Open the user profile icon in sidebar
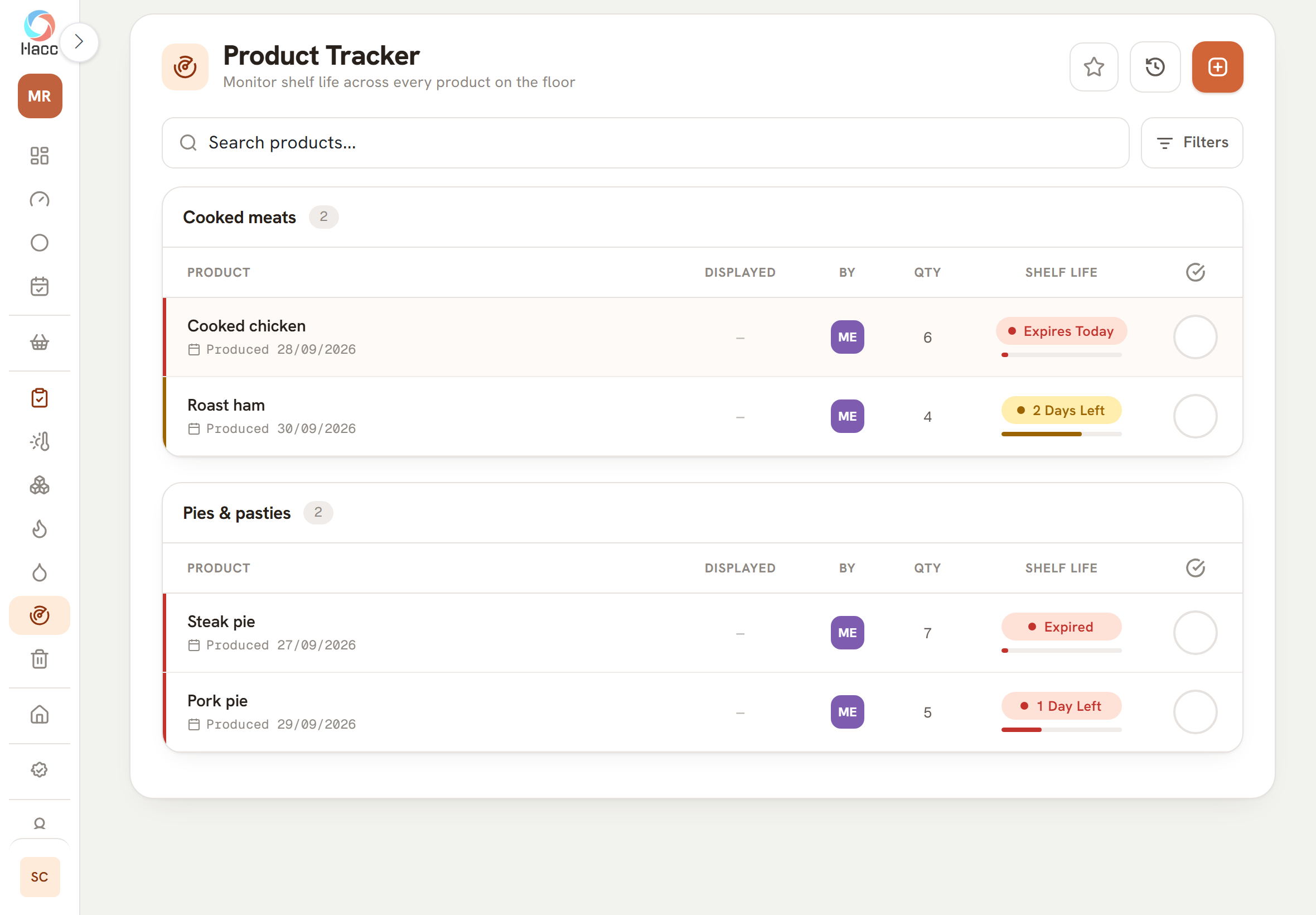Viewport: 1316px width, 915px height. [40, 824]
